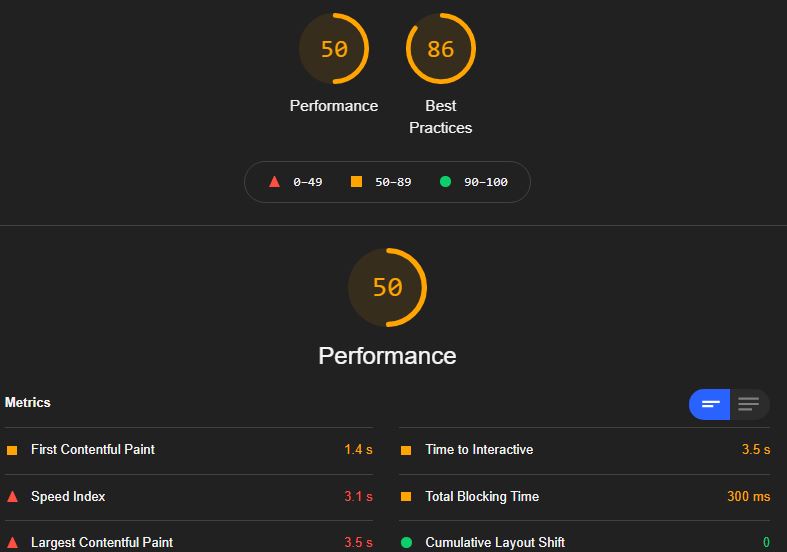Click the red triangle 0-49 legend icon

pyautogui.click(x=274, y=182)
